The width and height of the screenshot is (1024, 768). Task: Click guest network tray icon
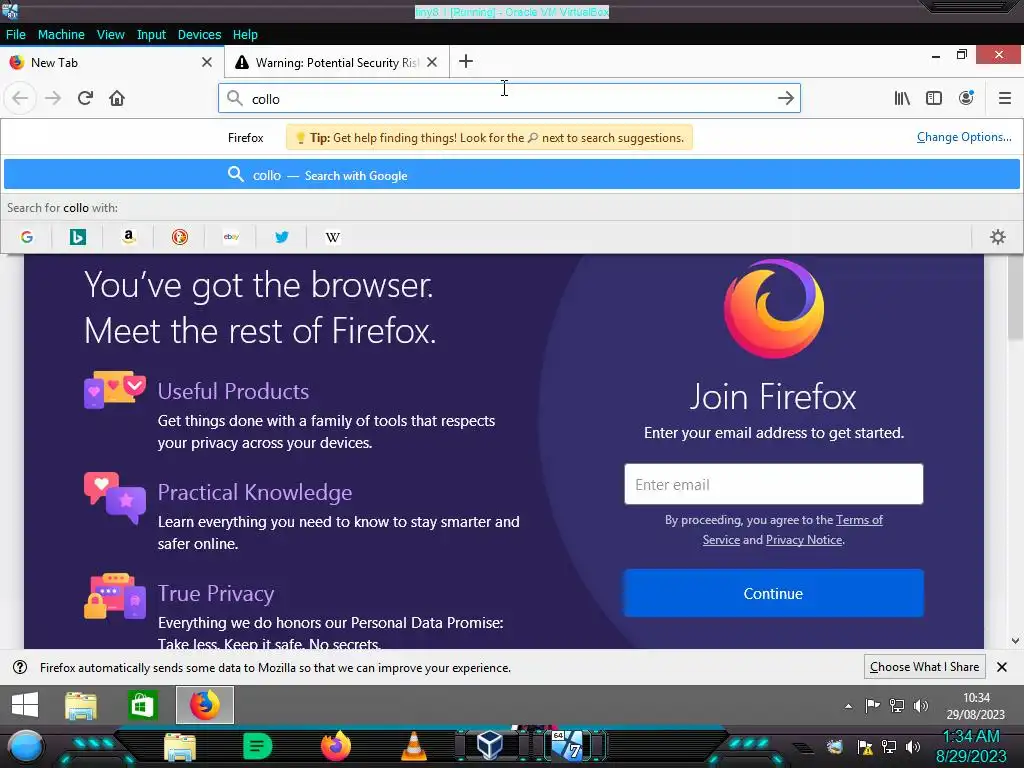click(897, 706)
